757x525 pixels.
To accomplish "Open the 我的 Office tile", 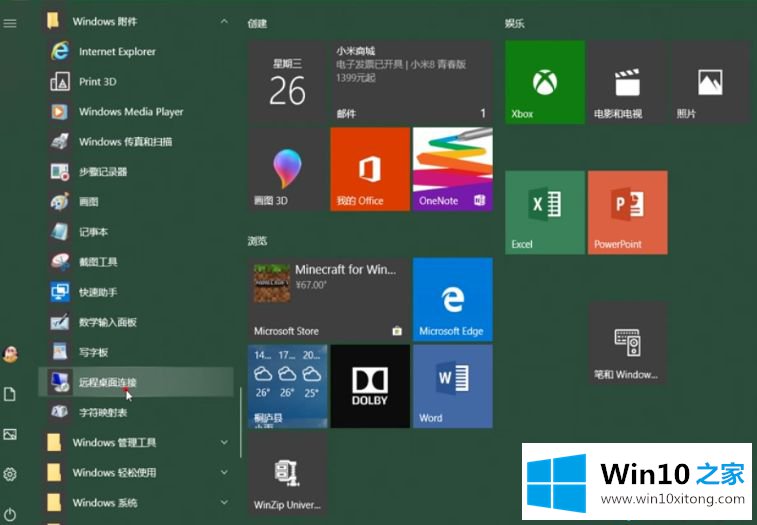I will pyautogui.click(x=370, y=169).
